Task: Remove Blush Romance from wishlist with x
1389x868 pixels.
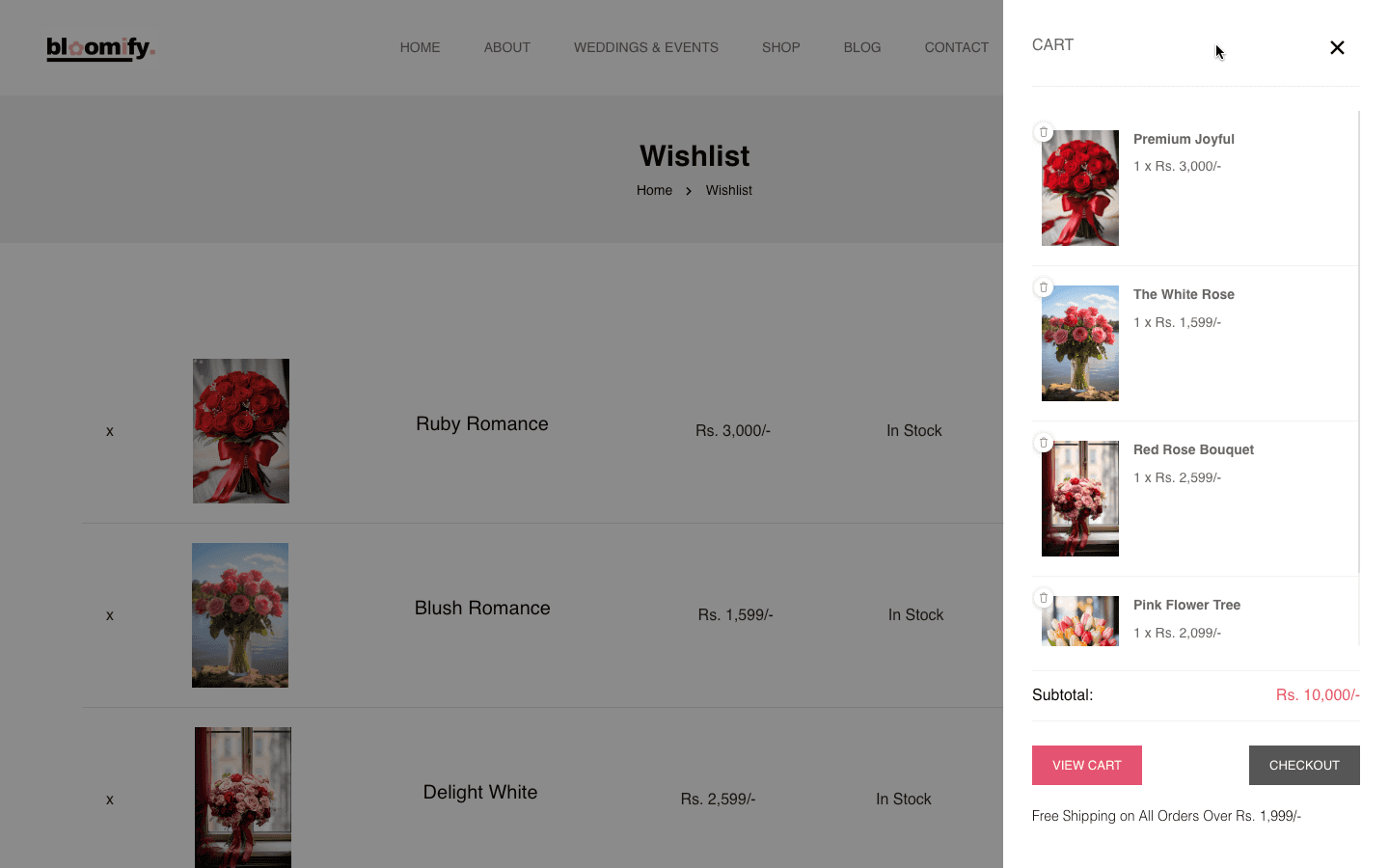Action: pyautogui.click(x=110, y=615)
